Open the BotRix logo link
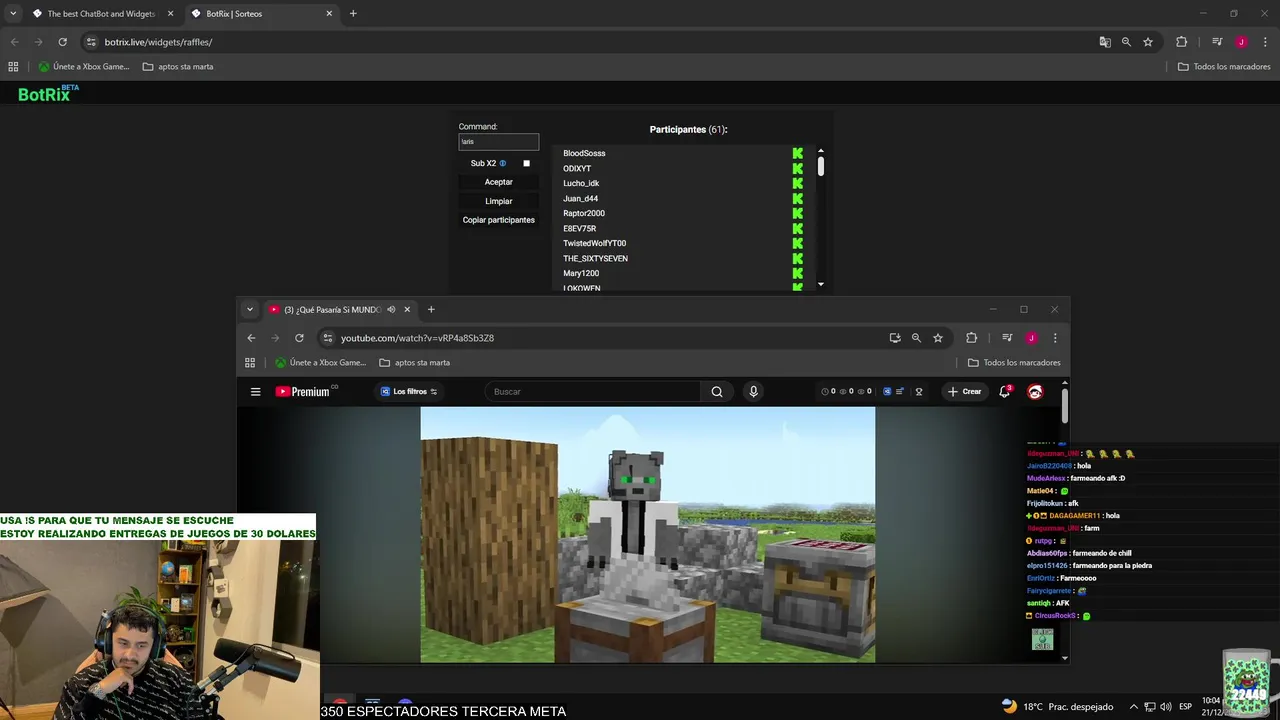The image size is (1280, 720). tap(47, 94)
